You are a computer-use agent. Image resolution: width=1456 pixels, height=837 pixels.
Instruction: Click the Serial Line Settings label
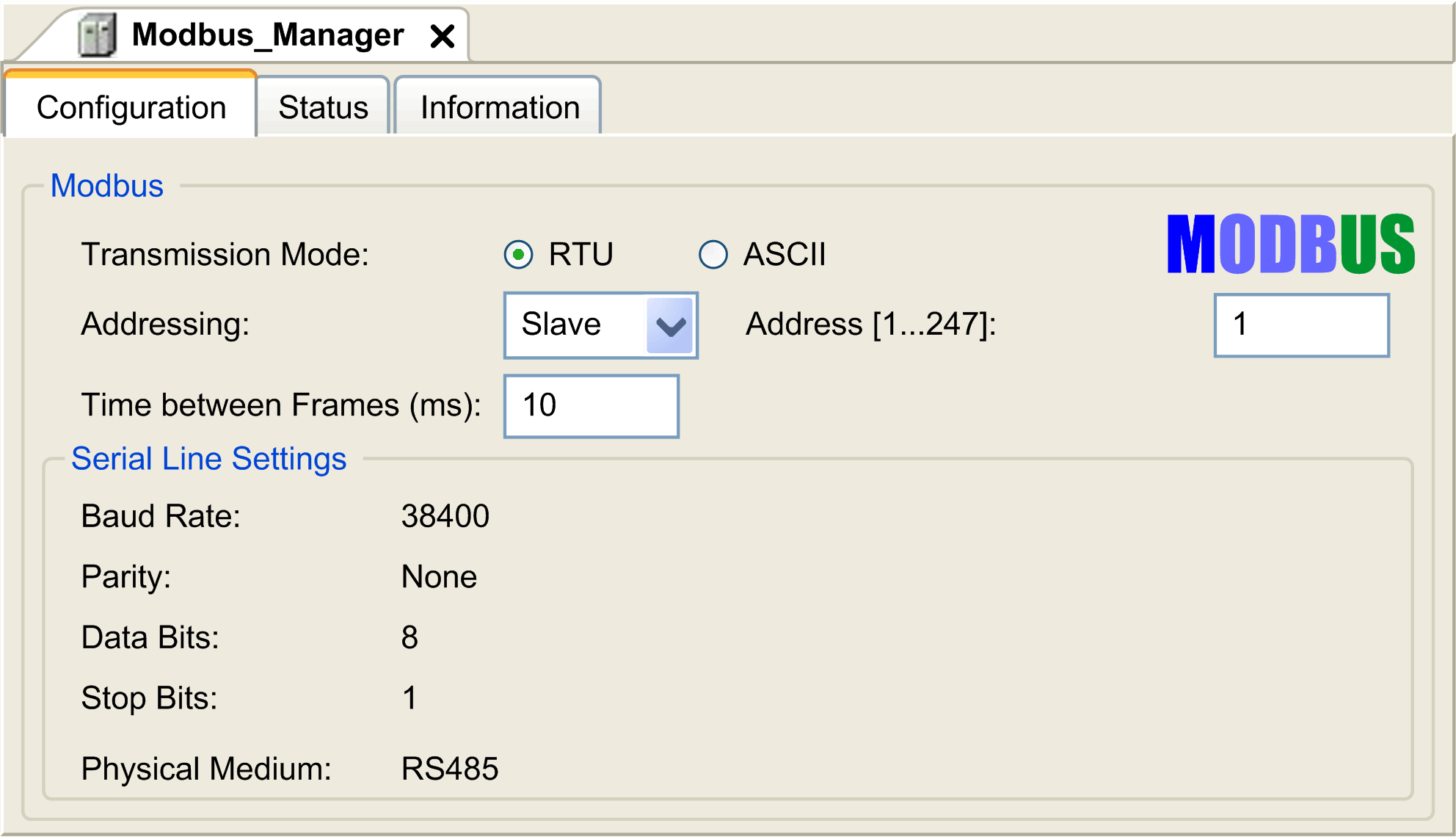208,458
